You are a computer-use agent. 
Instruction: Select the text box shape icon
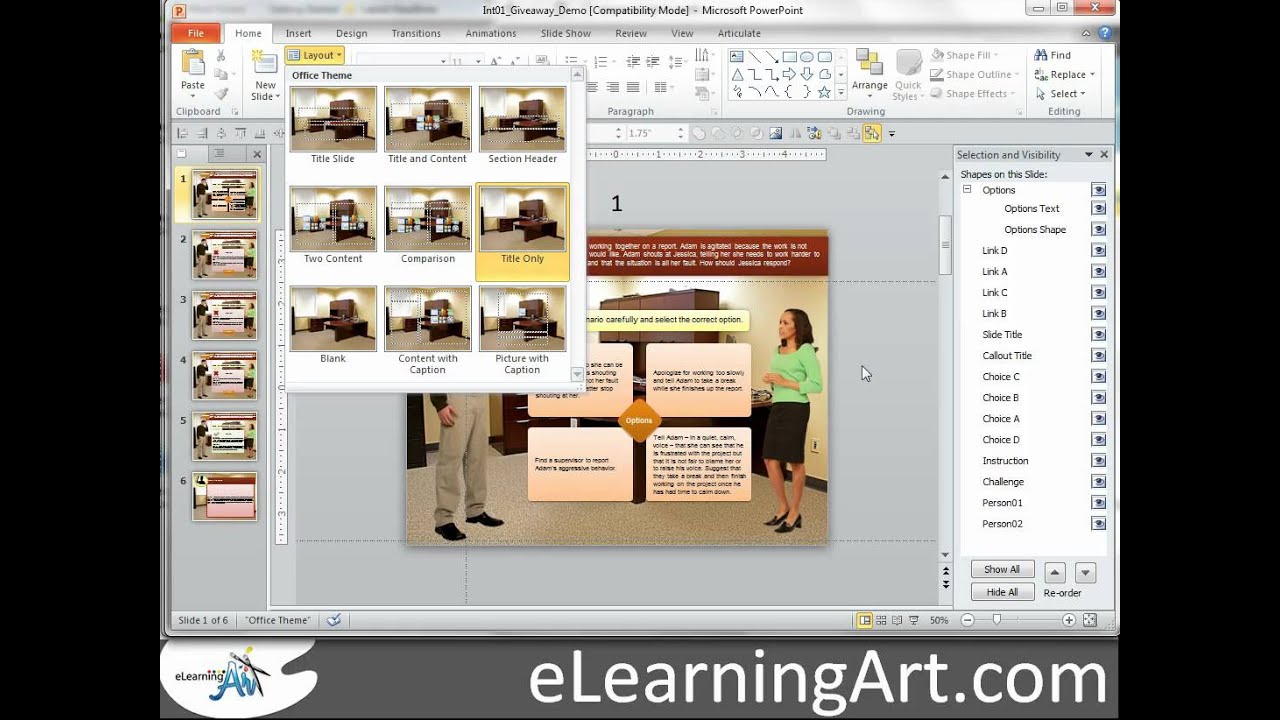point(737,57)
